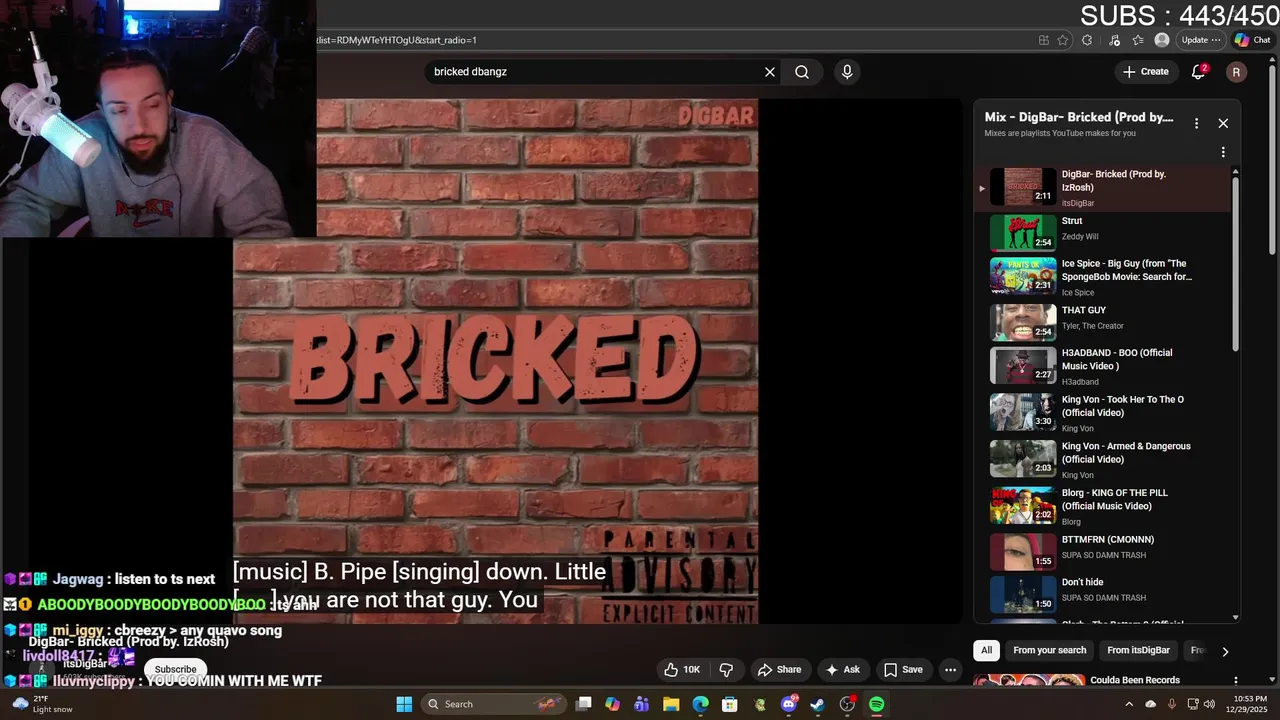Select From your search chip
The width and height of the screenshot is (1280, 720).
click(x=1049, y=650)
